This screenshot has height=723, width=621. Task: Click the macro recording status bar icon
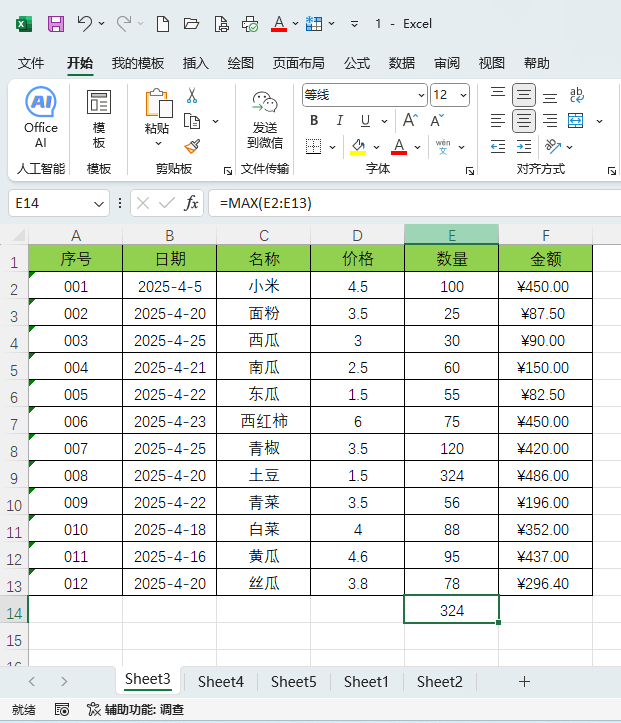pyautogui.click(x=62, y=709)
